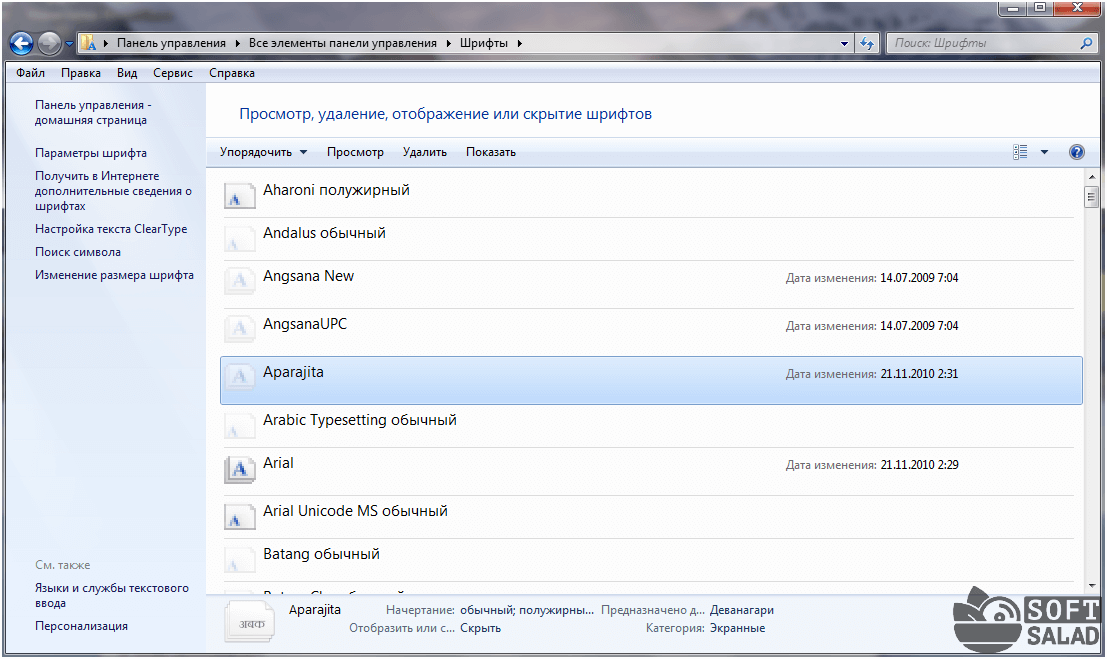Image resolution: width=1107 pixels, height=659 pixels.
Task: Change view using the view mode icon
Action: 1020,152
